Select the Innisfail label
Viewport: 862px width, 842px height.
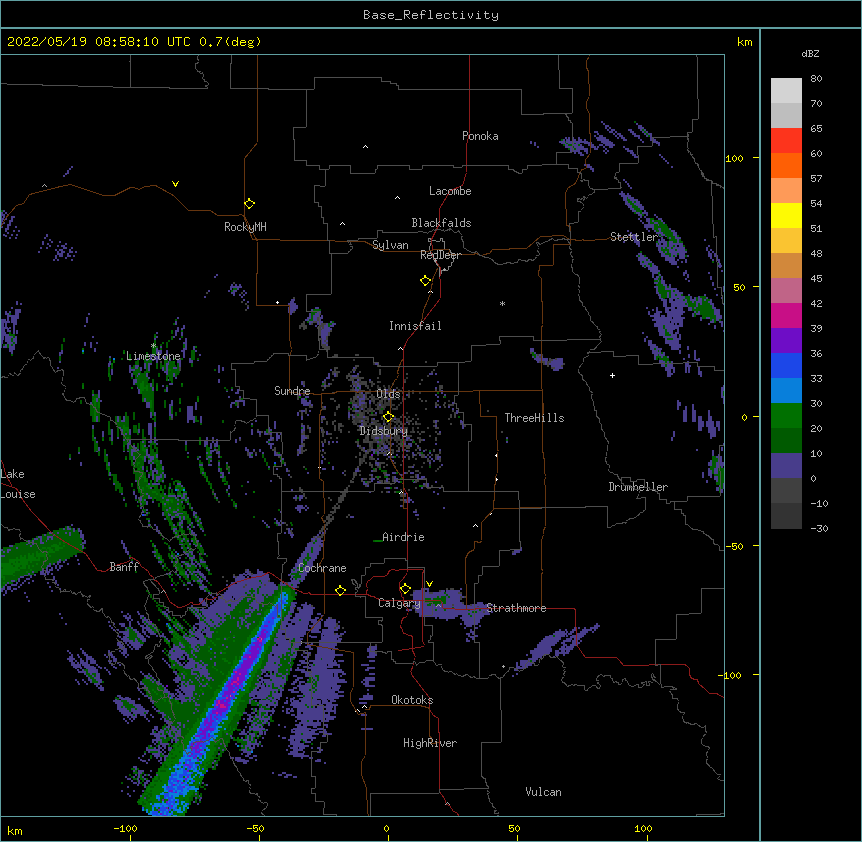[415, 326]
